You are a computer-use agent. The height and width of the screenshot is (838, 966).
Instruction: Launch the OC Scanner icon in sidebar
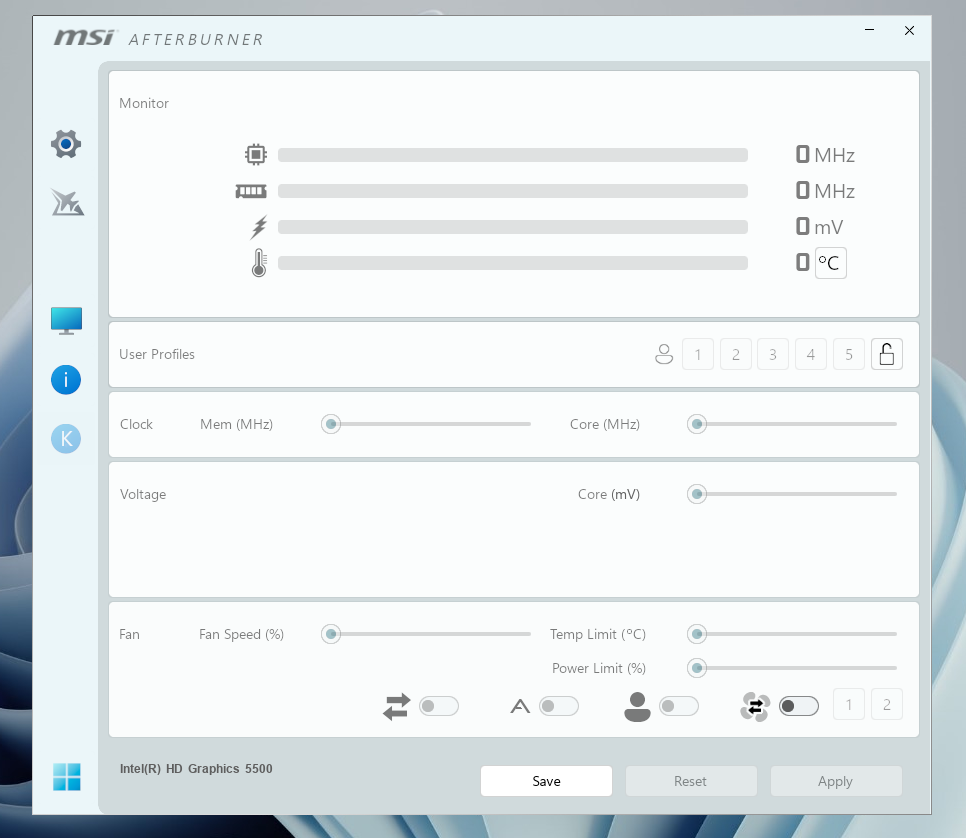click(67, 203)
